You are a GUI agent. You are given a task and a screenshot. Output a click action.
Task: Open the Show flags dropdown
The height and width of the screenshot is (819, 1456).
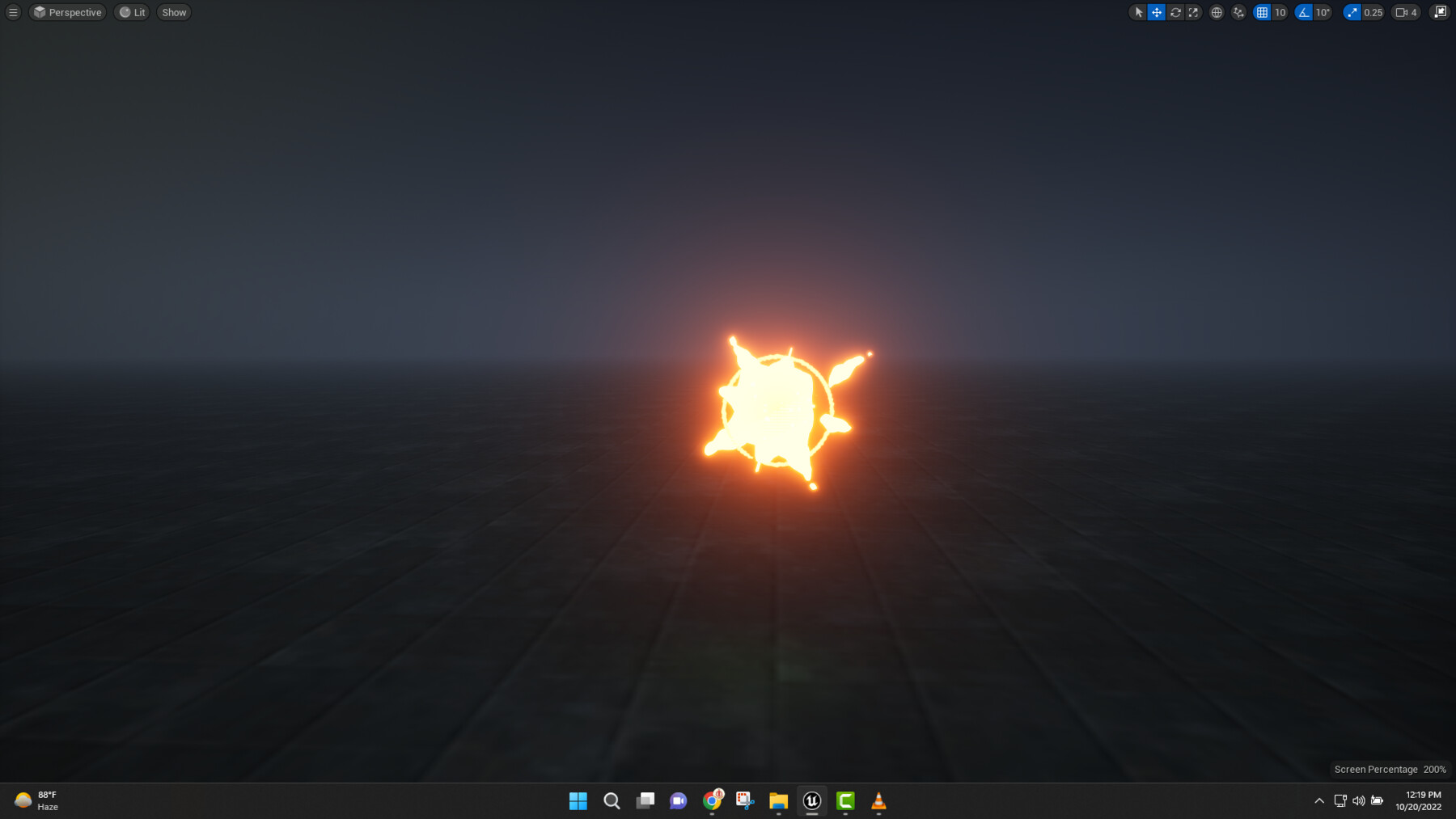pos(173,12)
